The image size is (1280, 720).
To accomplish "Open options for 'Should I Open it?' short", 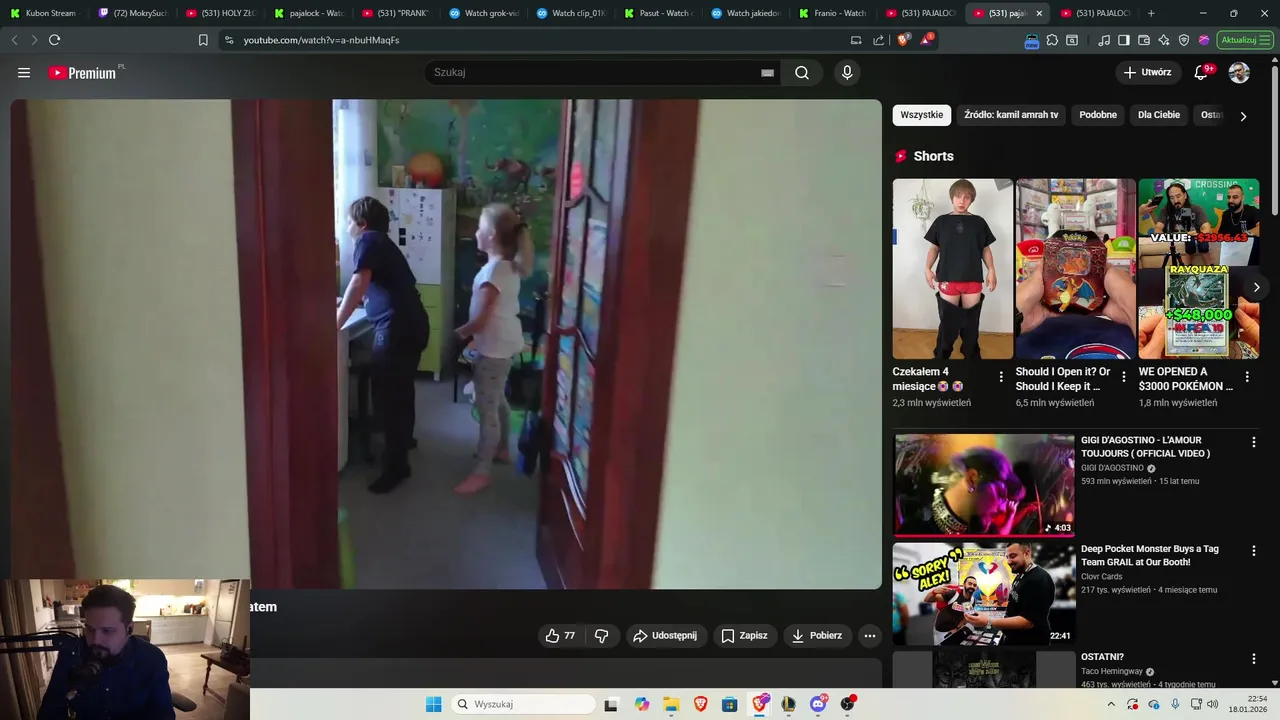I will pyautogui.click(x=1124, y=377).
